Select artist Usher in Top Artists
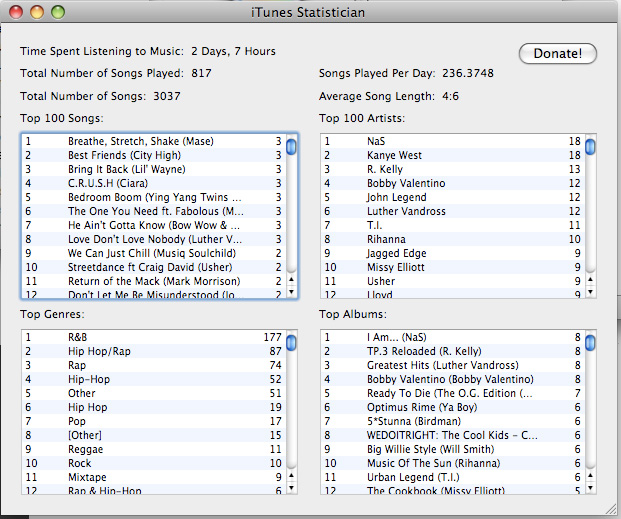Image resolution: width=621 pixels, height=519 pixels. 453,281
